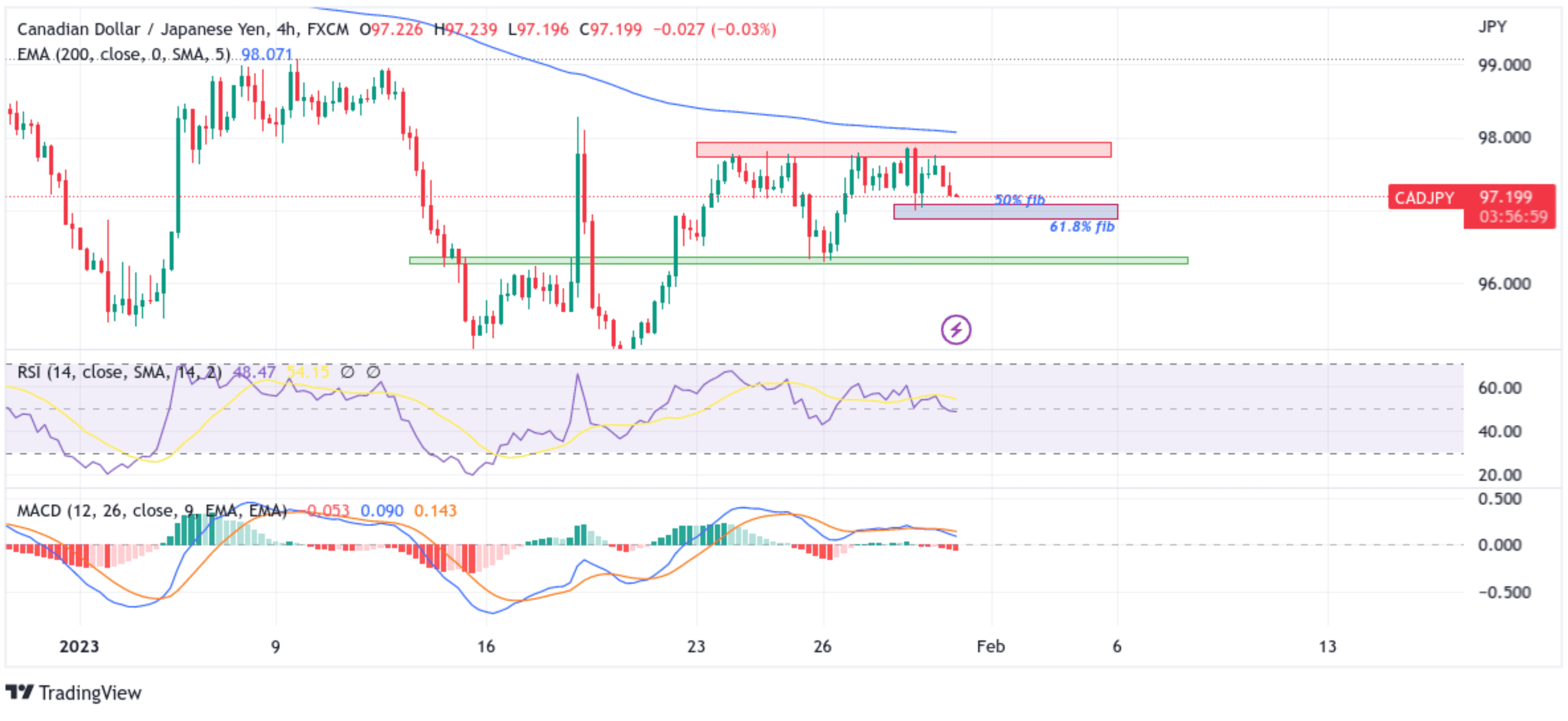Image resolution: width=1568 pixels, height=721 pixels.
Task: Select the red resistance zone rectangle
Action: (x=904, y=150)
